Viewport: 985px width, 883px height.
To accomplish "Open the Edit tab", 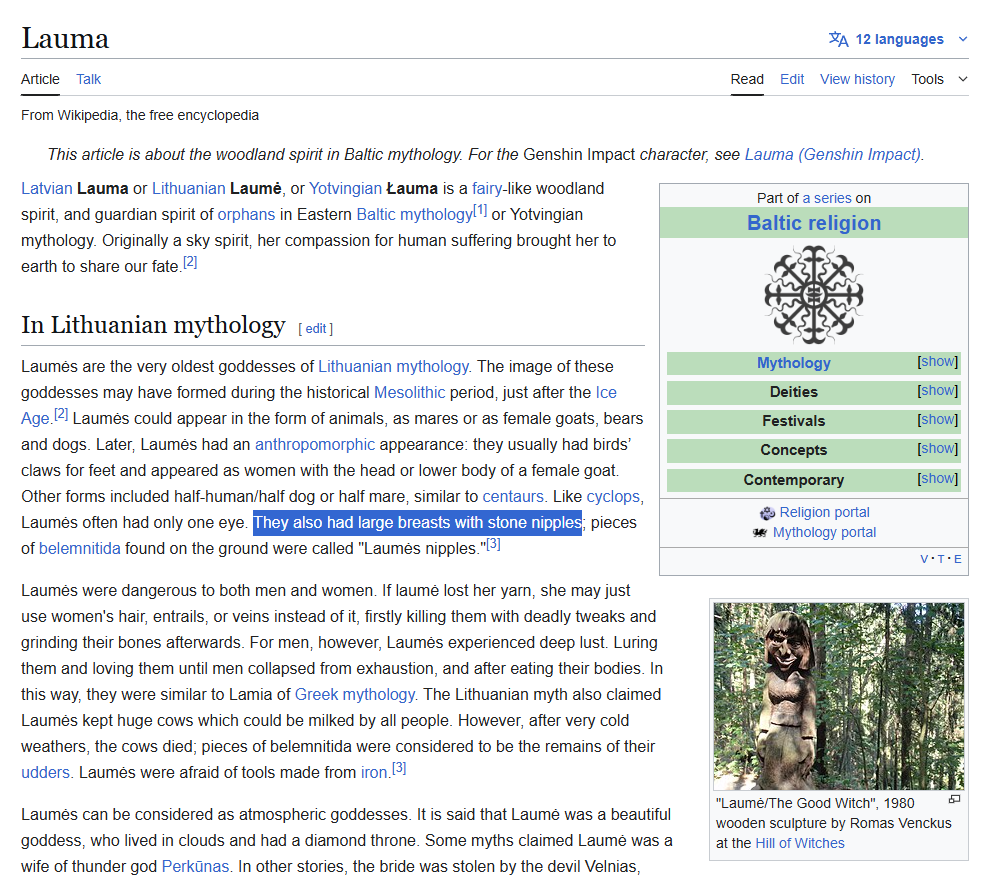I will coord(792,79).
